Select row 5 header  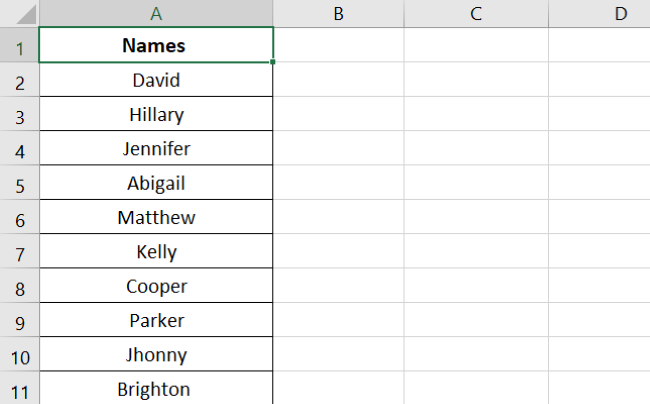tap(19, 184)
